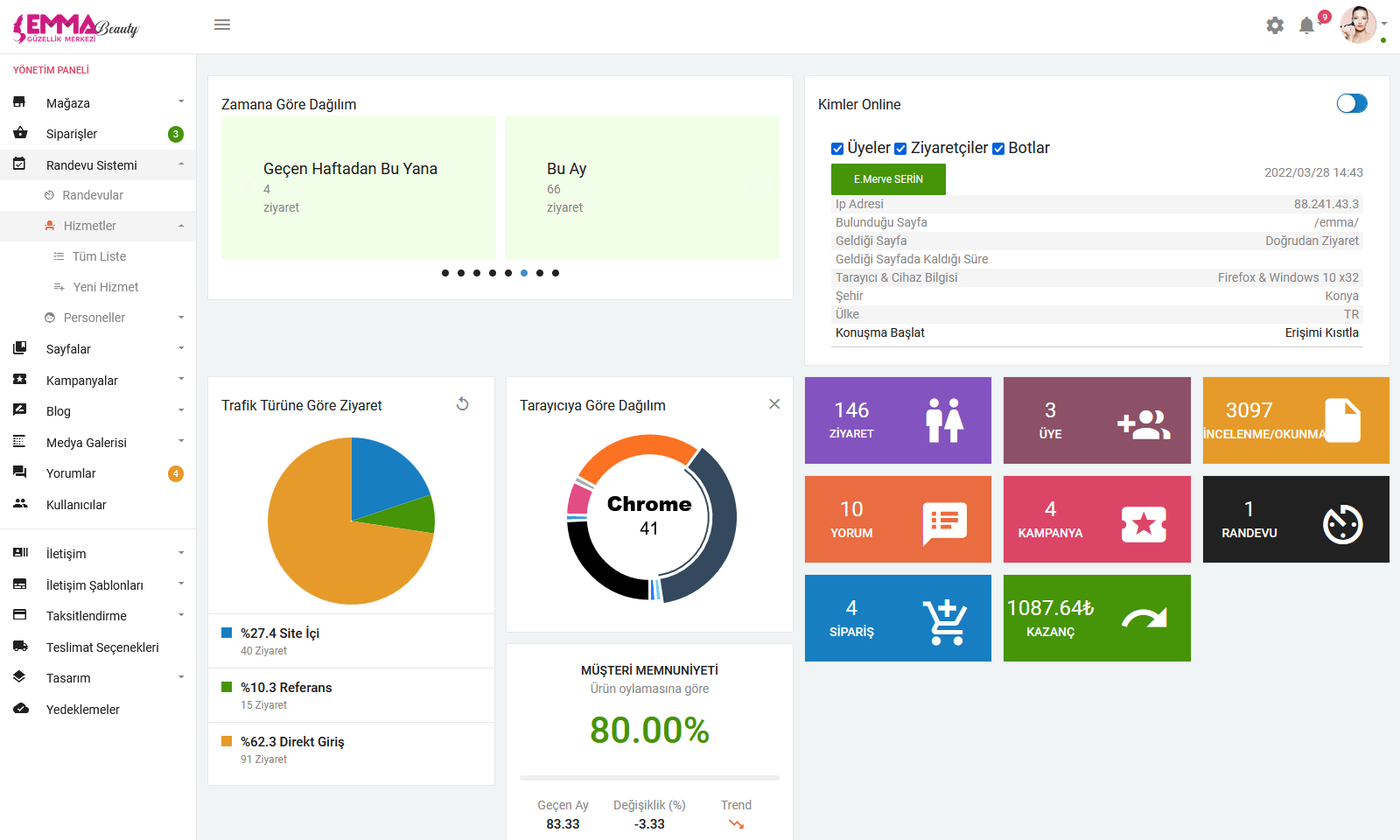Screen dimensions: 1400x840
Task: Click the refresh icon on Trafik Türüne Göre Ziyaret
Action: 463,403
